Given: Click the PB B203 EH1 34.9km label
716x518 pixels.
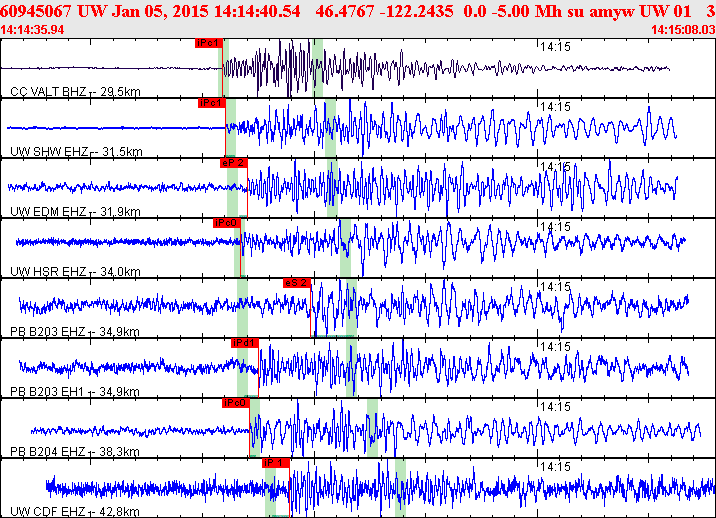Looking at the screenshot, I should click(x=75, y=392).
